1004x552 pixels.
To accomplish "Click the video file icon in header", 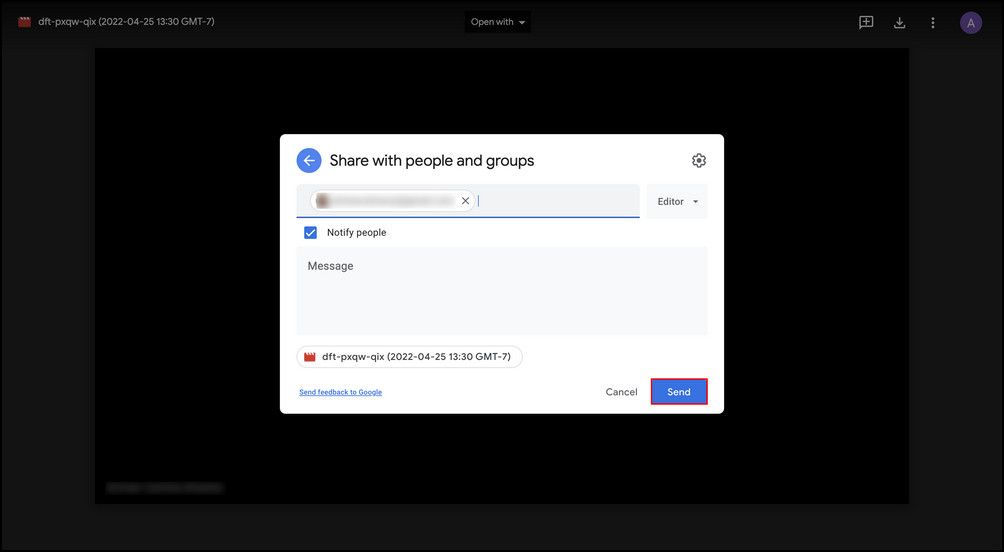I will (24, 22).
